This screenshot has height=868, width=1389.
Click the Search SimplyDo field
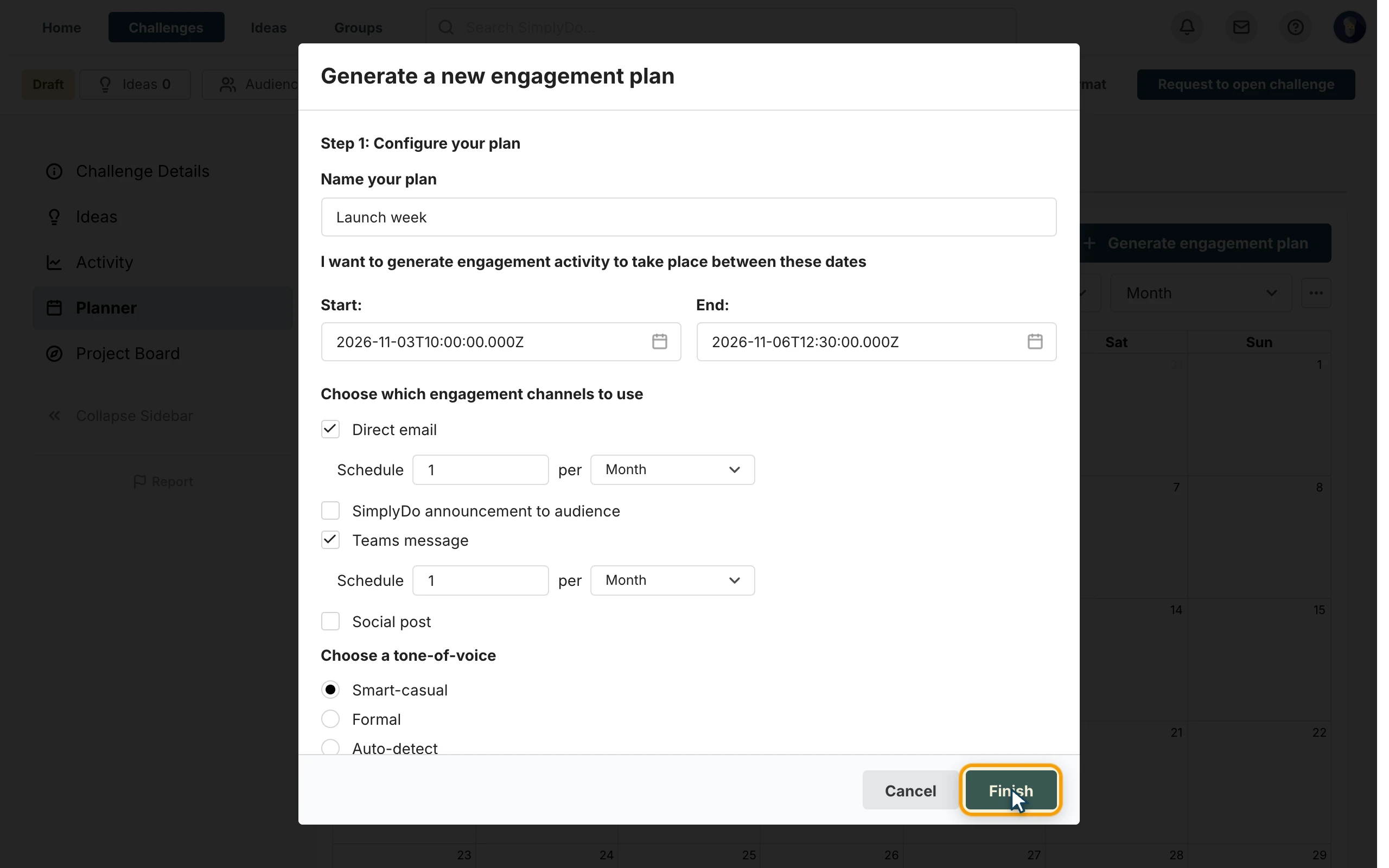tap(721, 27)
